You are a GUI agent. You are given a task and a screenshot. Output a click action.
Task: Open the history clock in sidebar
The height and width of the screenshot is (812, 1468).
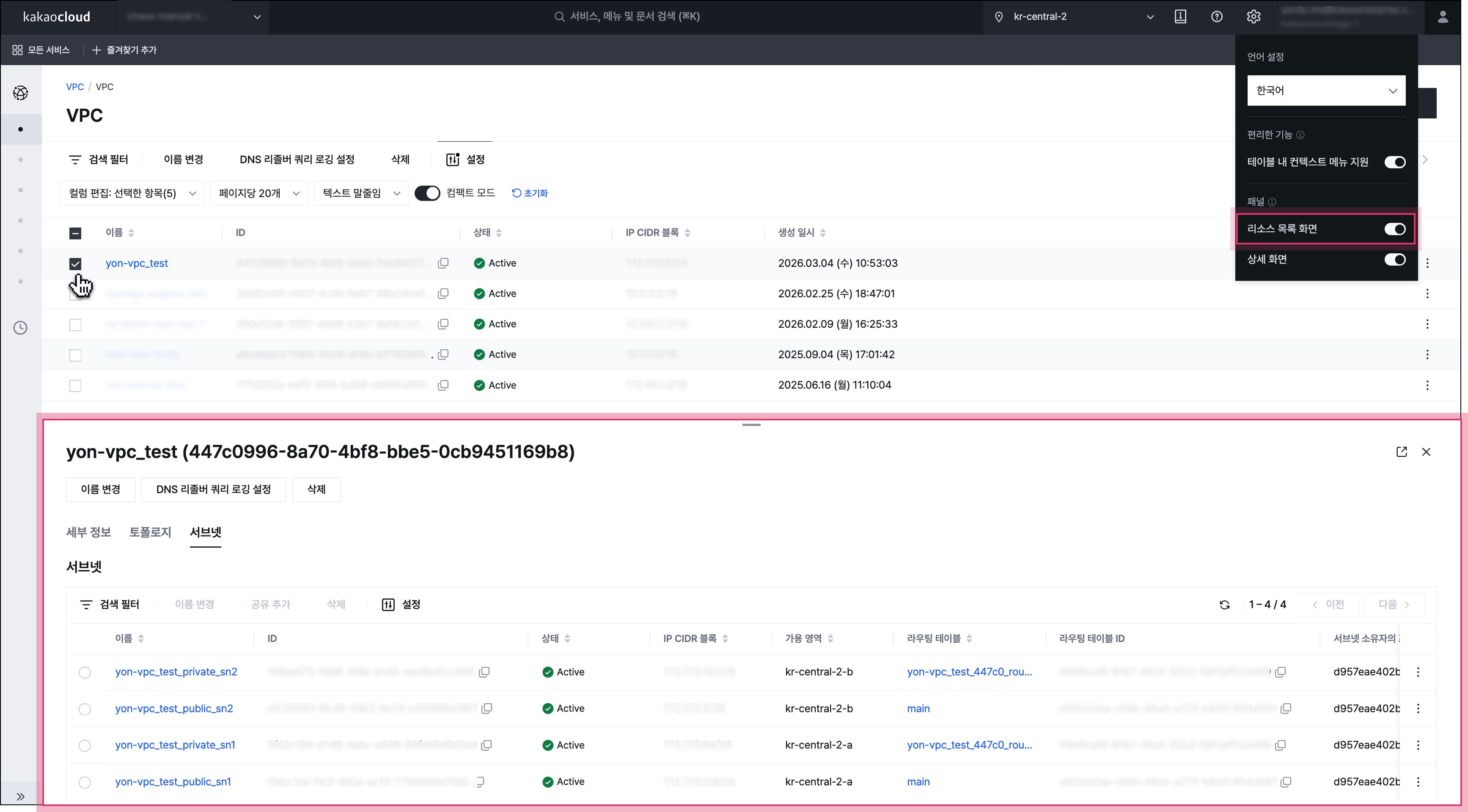click(20, 328)
